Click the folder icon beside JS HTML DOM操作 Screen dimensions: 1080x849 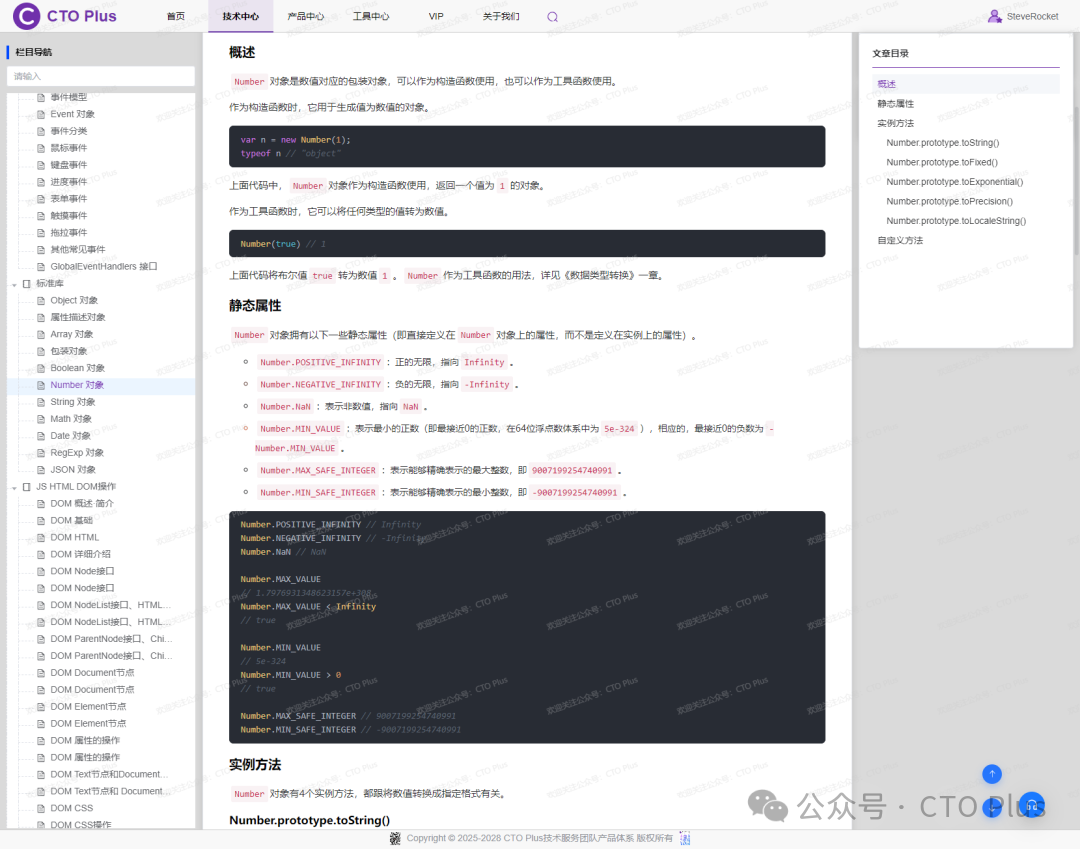click(27, 487)
